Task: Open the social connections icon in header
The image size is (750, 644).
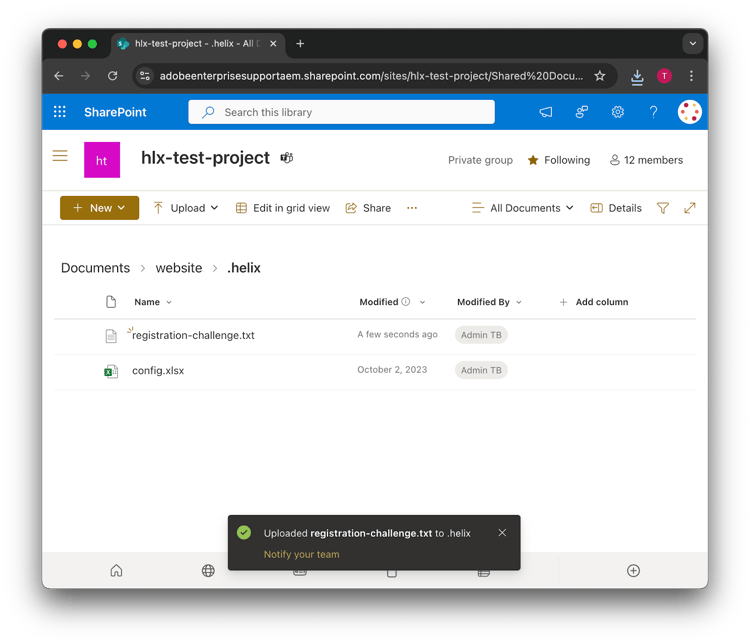Action: 582,112
